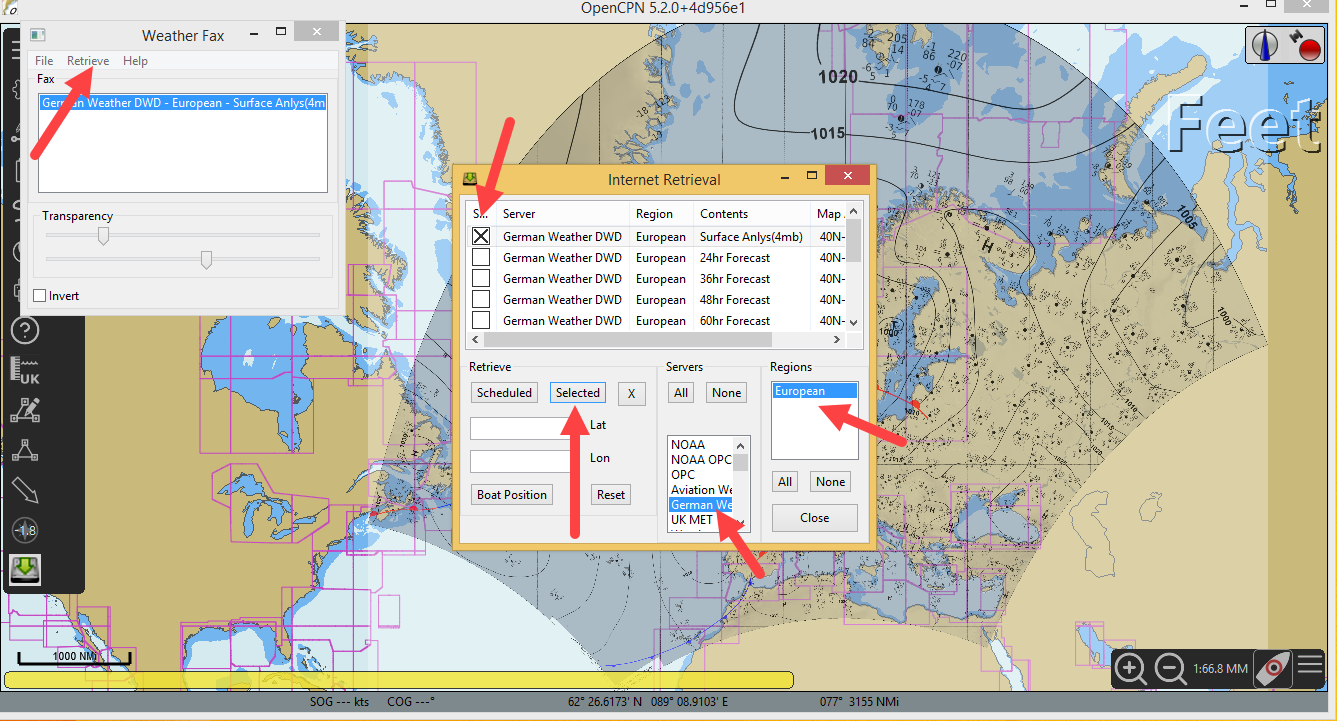Viewport: 1337px width, 721px height.
Task: Select the route drawing pencil tool
Action: click(x=25, y=410)
